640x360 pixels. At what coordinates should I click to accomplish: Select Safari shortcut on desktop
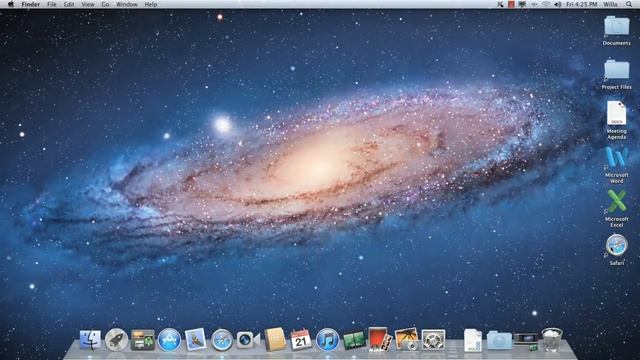(x=616, y=249)
